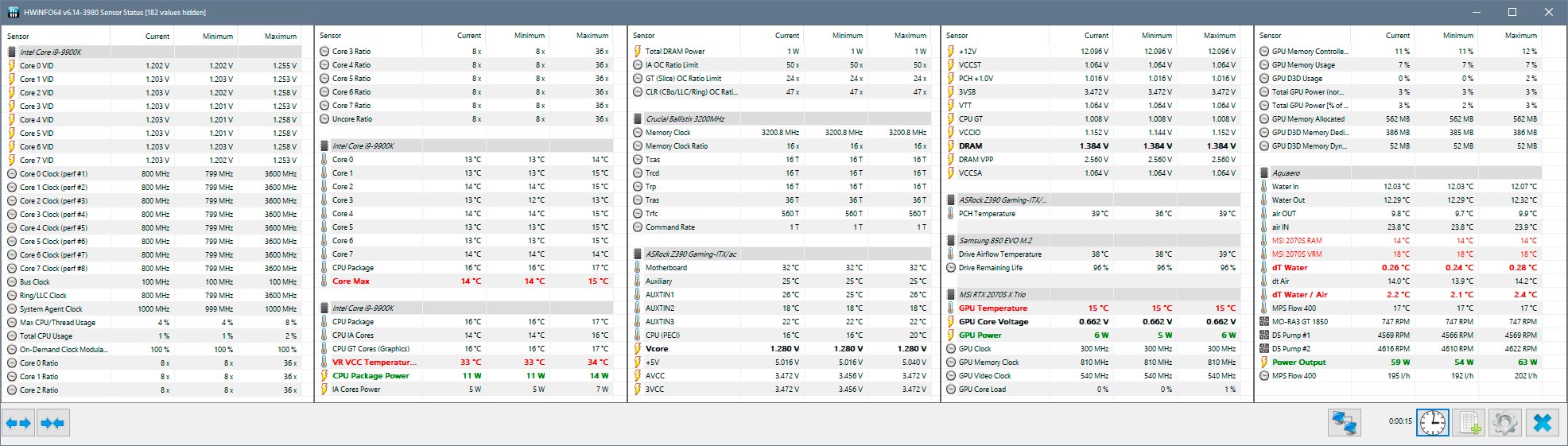Select the System Agent Clock row

[x=153, y=308]
